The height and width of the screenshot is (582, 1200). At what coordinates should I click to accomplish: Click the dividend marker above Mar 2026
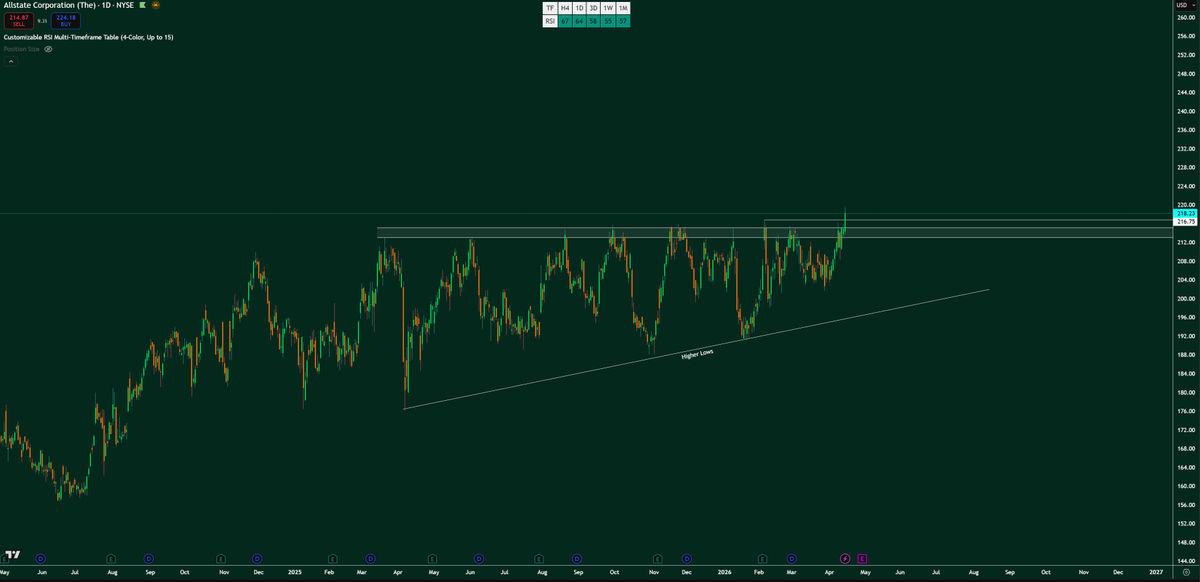coord(792,558)
